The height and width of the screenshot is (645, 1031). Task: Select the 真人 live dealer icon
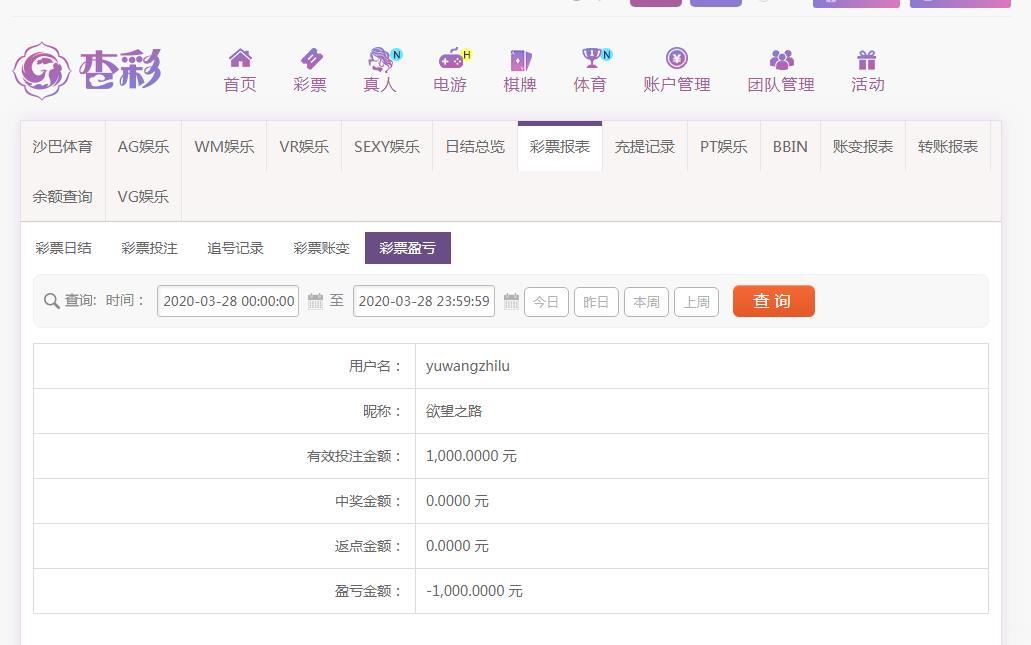click(381, 59)
